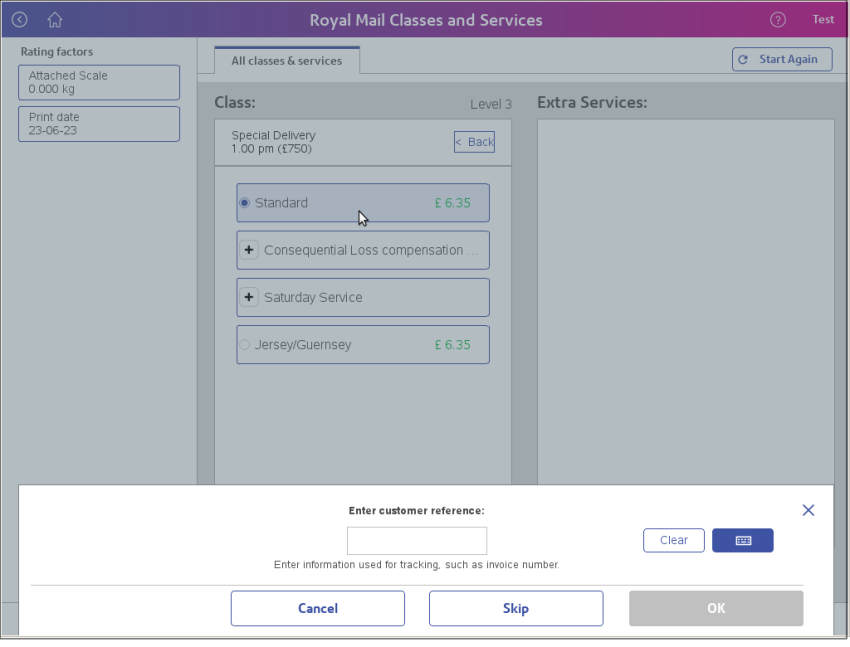
Task: Click the refresh icon in Start Again
Action: (743, 60)
